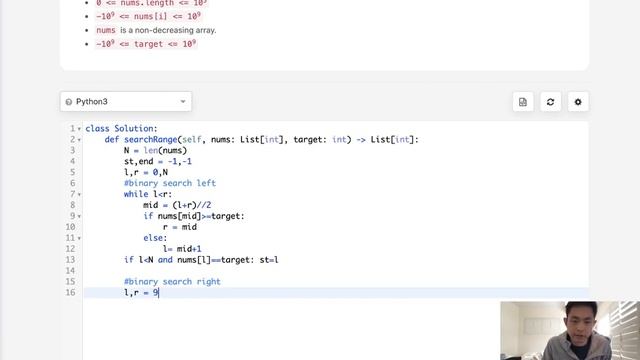Click 'if l<N and nums[l]==target: st=l' line
640x360 pixels.
tap(201, 260)
